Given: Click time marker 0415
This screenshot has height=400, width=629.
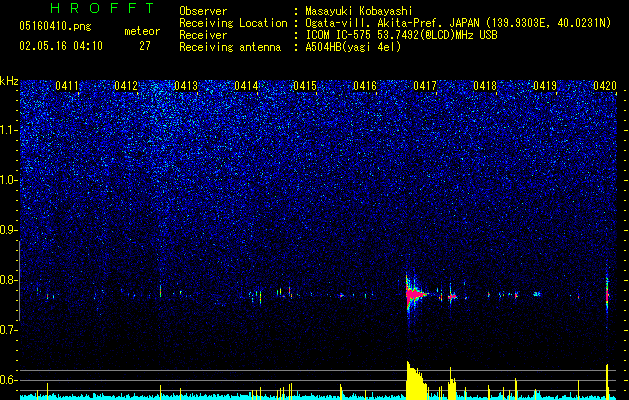Looking at the screenshot, I should (305, 86).
